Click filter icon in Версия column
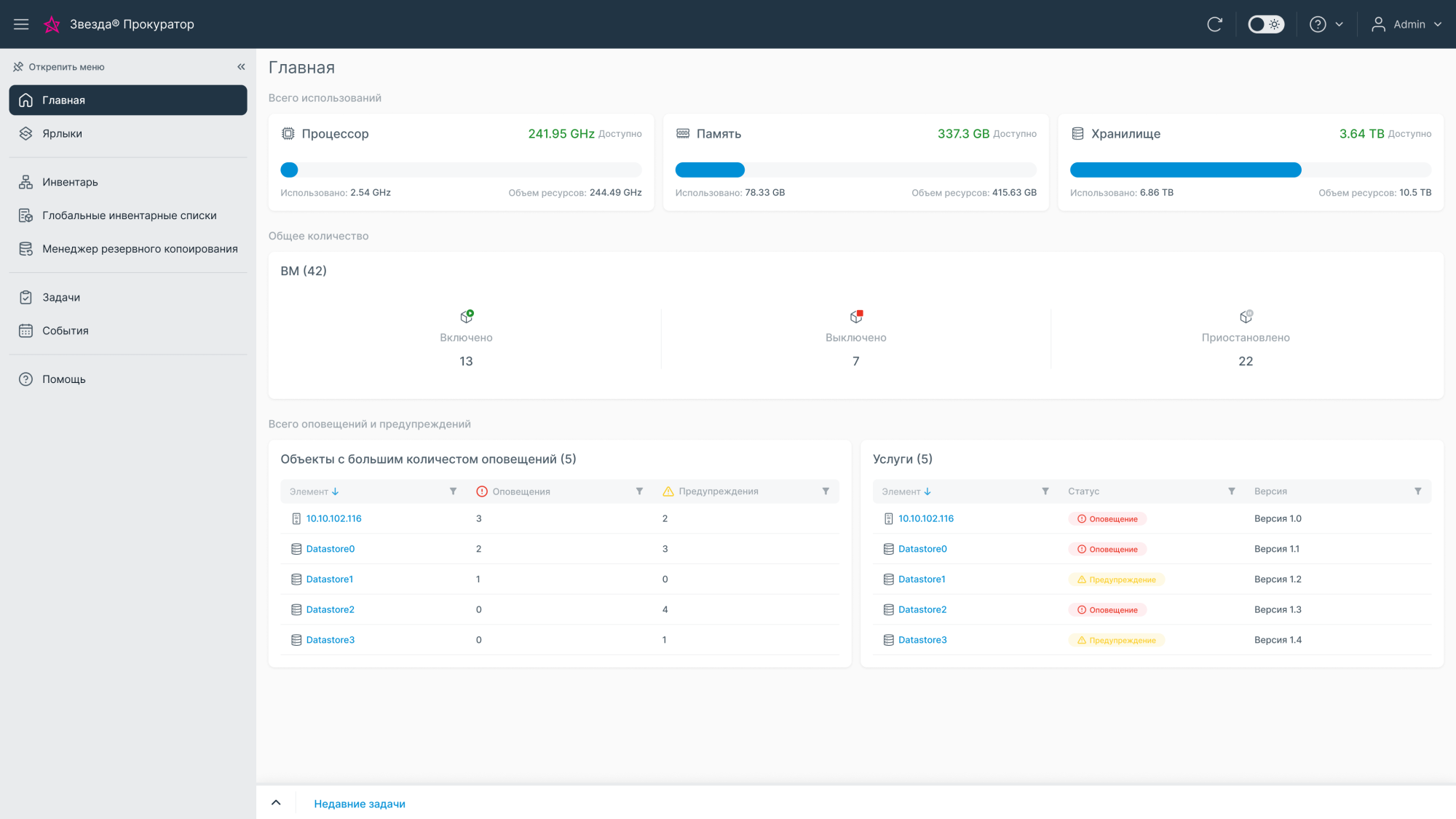The width and height of the screenshot is (1456, 819). pos(1417,491)
